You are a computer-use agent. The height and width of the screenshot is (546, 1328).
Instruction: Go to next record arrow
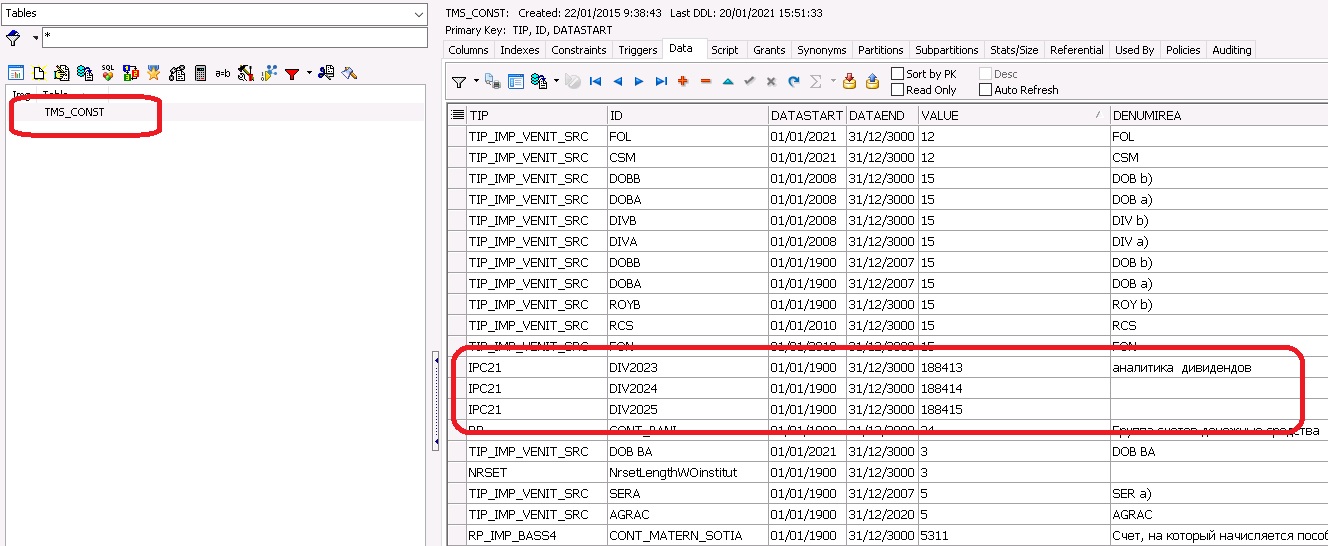(639, 82)
